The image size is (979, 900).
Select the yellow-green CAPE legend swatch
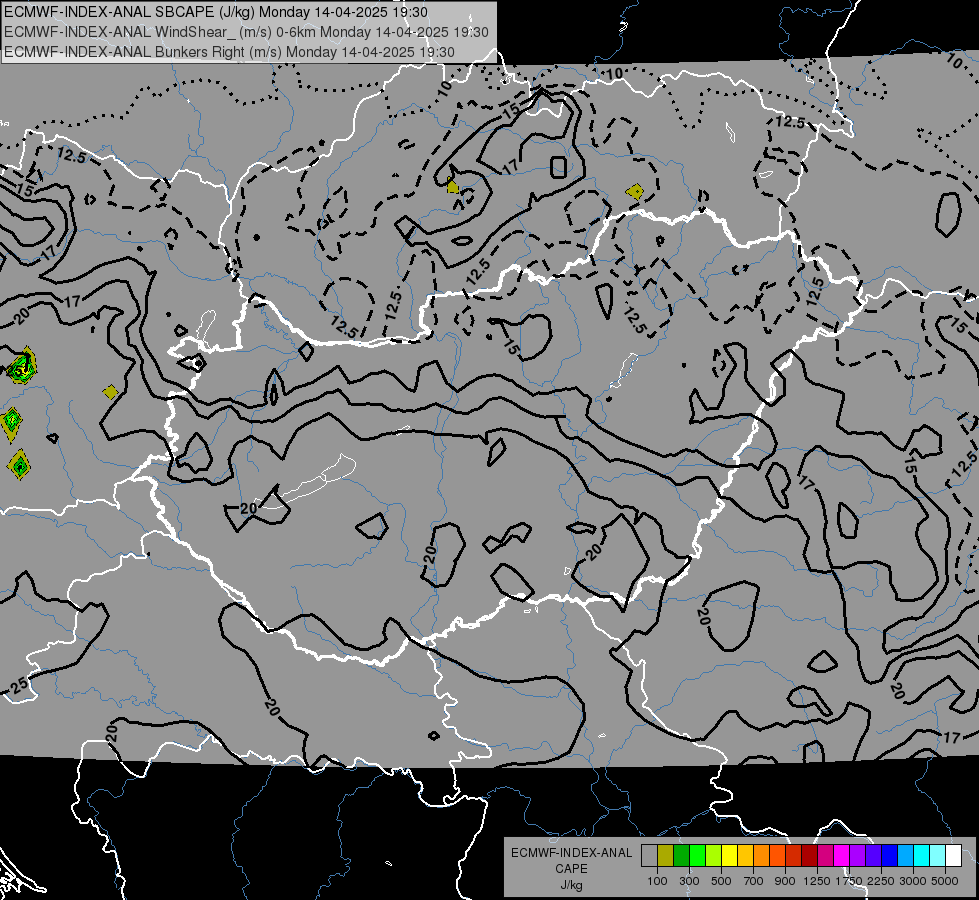[x=713, y=856]
